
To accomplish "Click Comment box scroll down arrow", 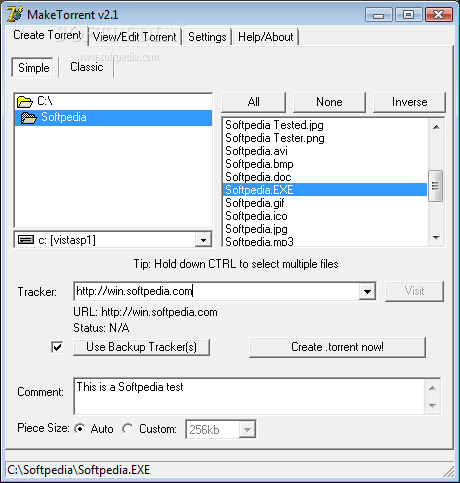I will 433,406.
